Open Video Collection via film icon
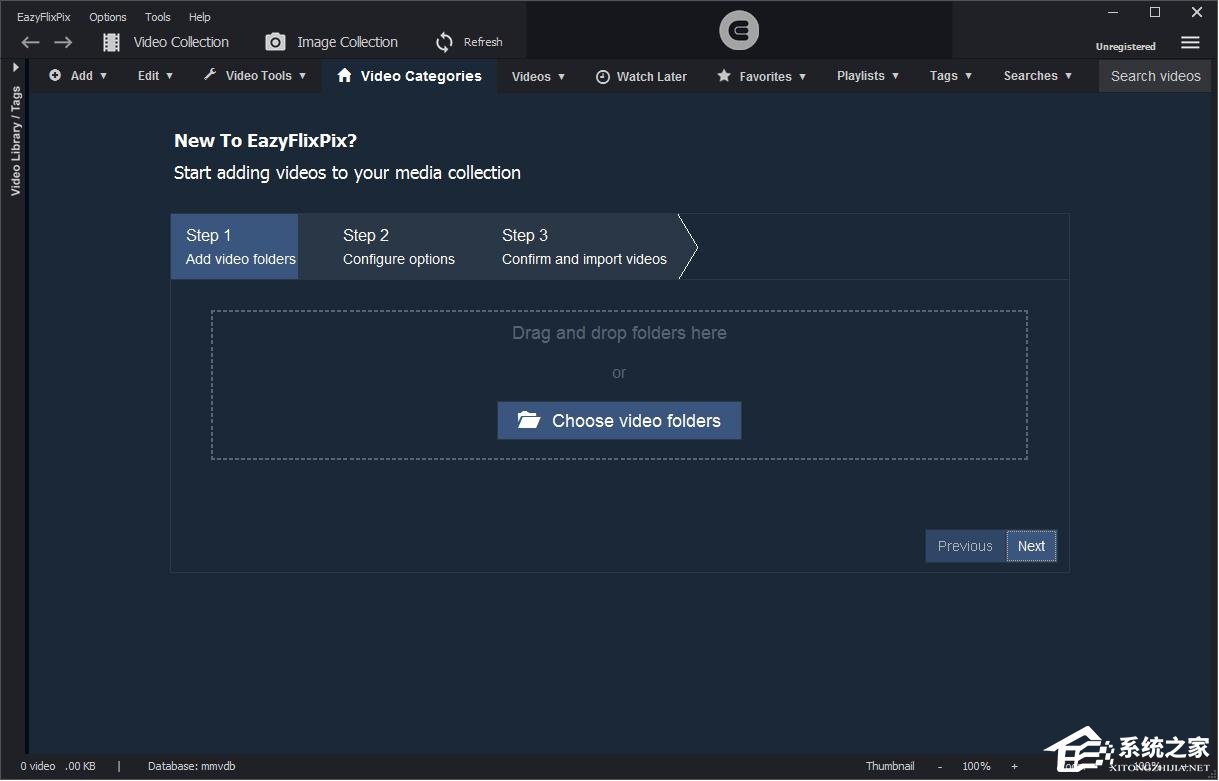 coord(112,42)
